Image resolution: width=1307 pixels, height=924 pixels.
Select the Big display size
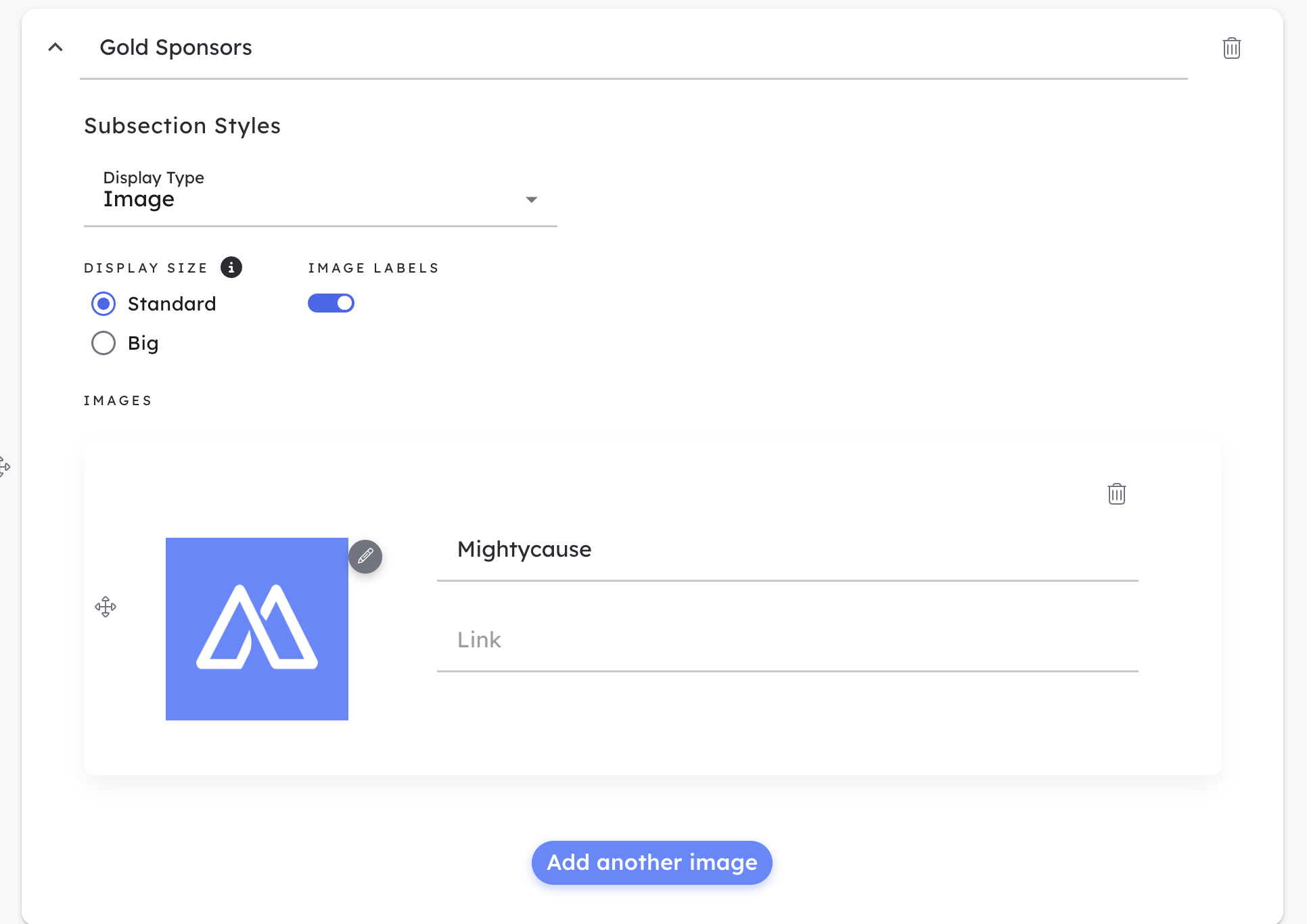104,343
